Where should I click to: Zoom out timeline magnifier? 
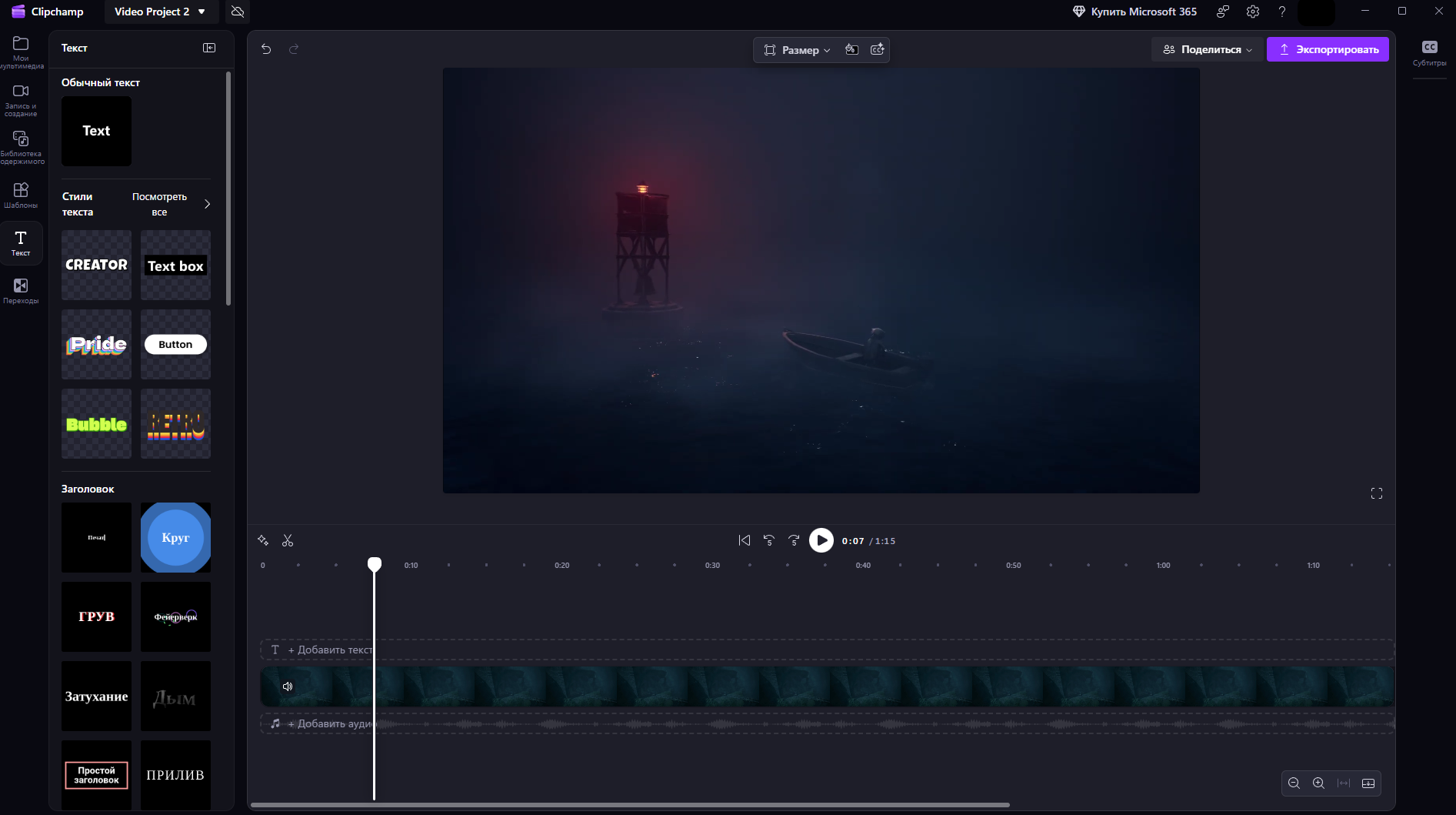(x=1294, y=783)
